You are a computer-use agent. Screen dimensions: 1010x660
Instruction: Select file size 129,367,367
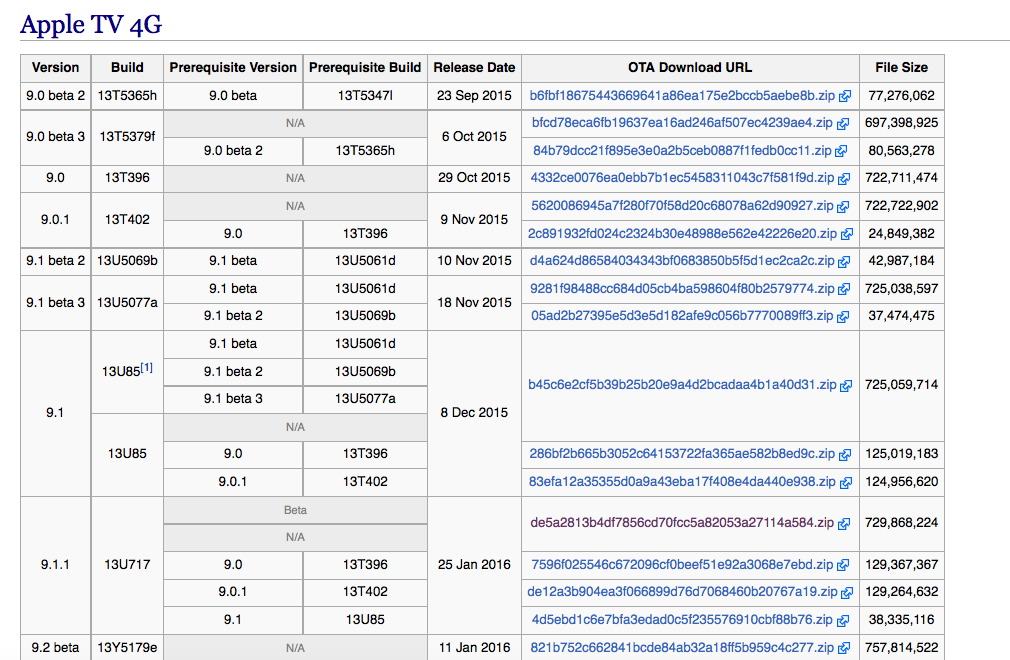point(901,564)
